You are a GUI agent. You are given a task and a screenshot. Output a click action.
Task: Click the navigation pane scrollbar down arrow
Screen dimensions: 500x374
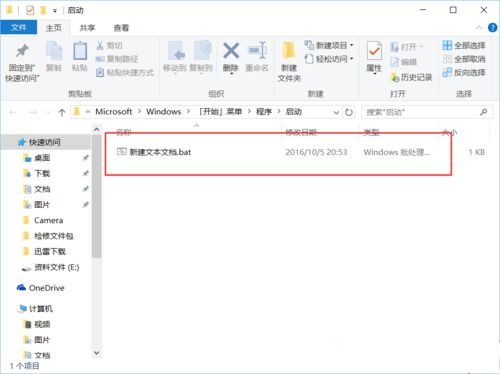click(x=97, y=352)
